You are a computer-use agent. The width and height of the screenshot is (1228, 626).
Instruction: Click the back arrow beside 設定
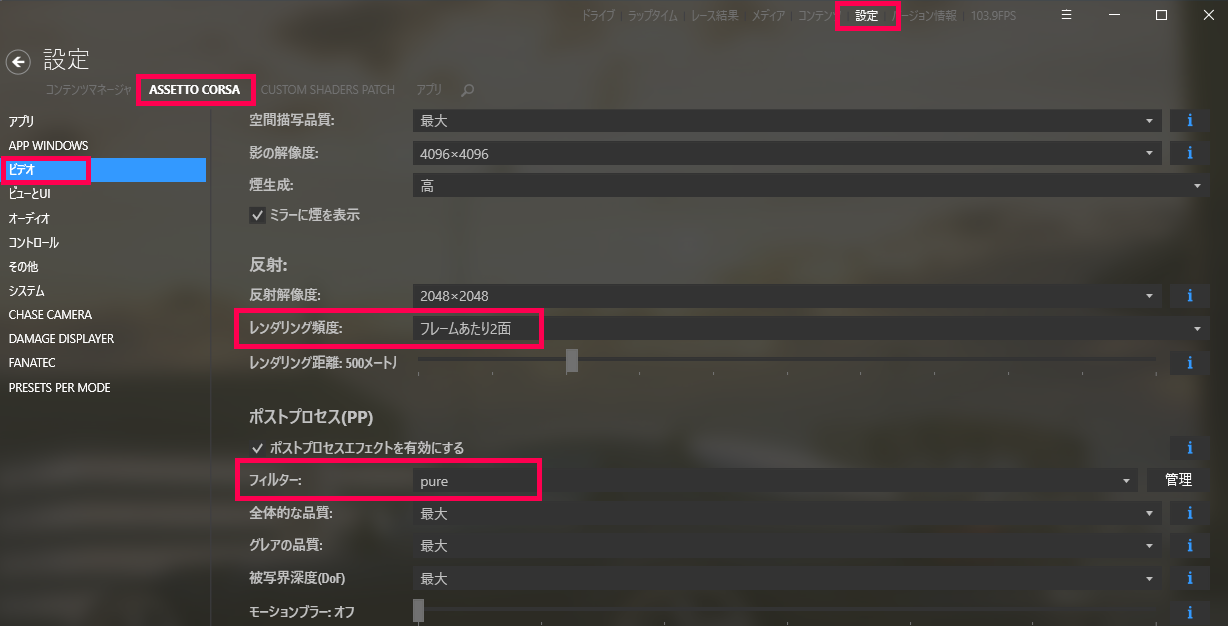click(18, 62)
